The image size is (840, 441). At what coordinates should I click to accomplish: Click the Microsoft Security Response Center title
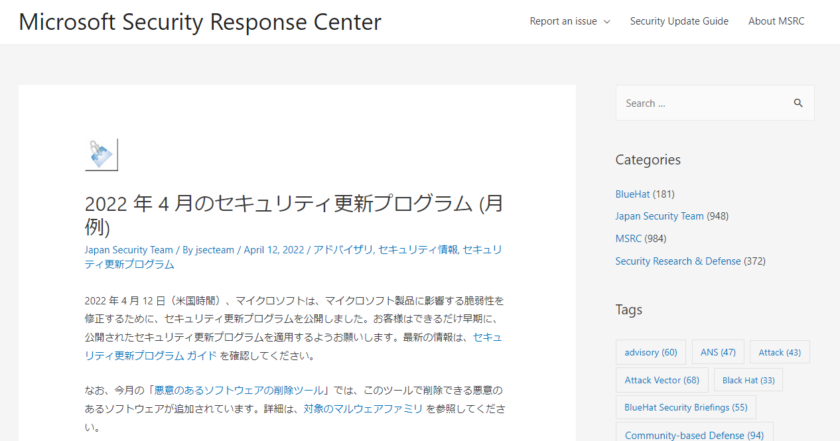click(x=200, y=22)
